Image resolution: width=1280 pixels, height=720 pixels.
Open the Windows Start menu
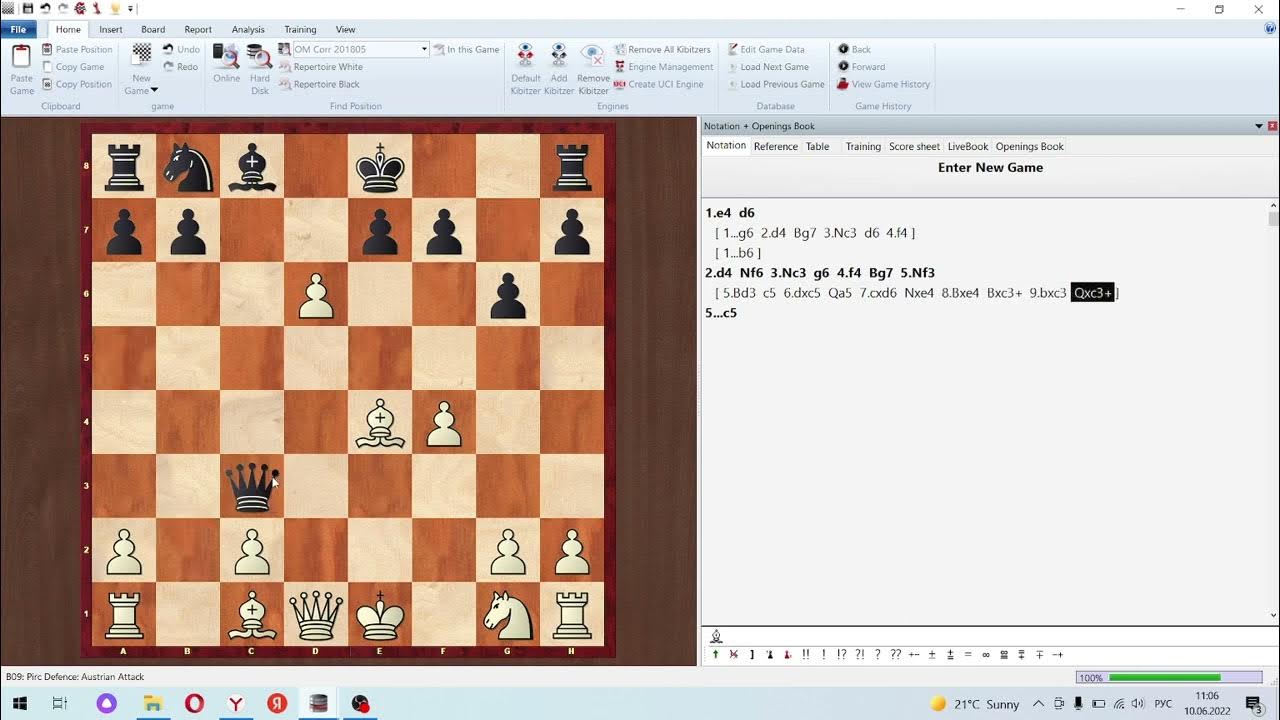click(20, 704)
